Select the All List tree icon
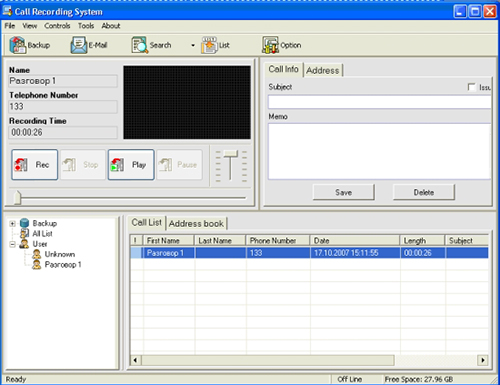Image resolution: width=500 pixels, height=385 pixels. tap(25, 233)
